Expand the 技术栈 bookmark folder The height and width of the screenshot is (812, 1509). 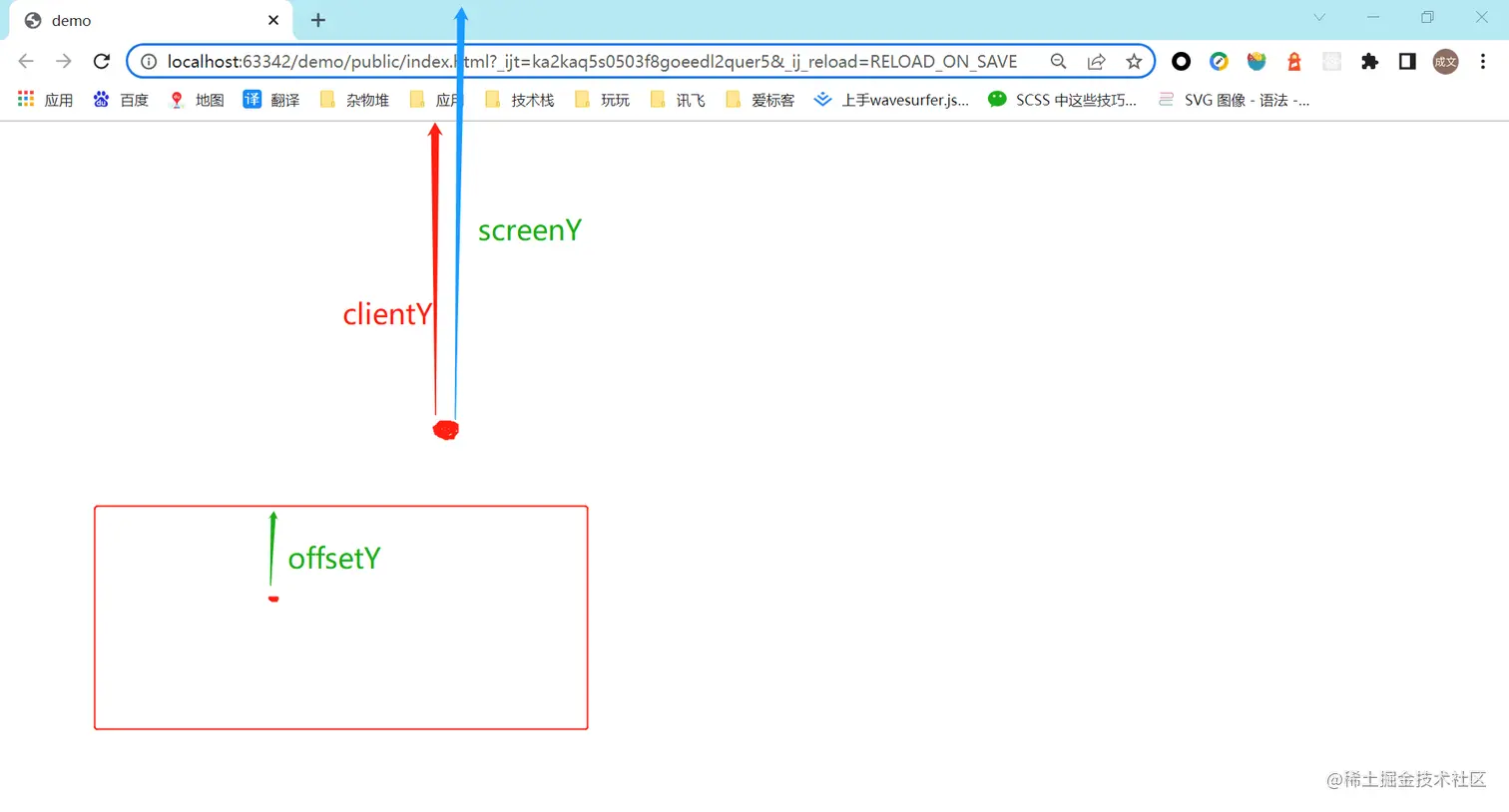pyautogui.click(x=519, y=100)
